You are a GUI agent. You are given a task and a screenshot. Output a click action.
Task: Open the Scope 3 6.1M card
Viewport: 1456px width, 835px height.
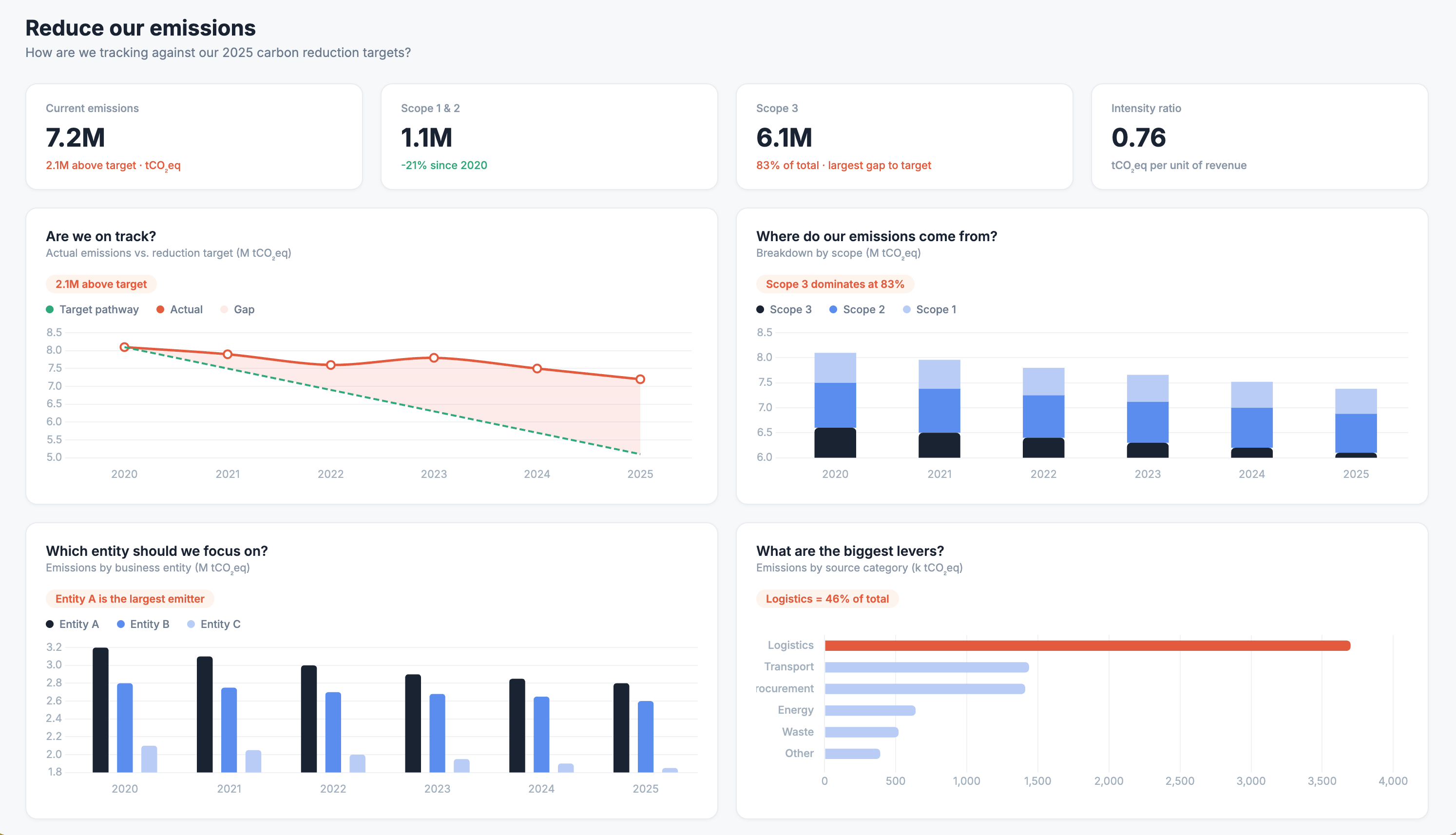click(x=904, y=136)
